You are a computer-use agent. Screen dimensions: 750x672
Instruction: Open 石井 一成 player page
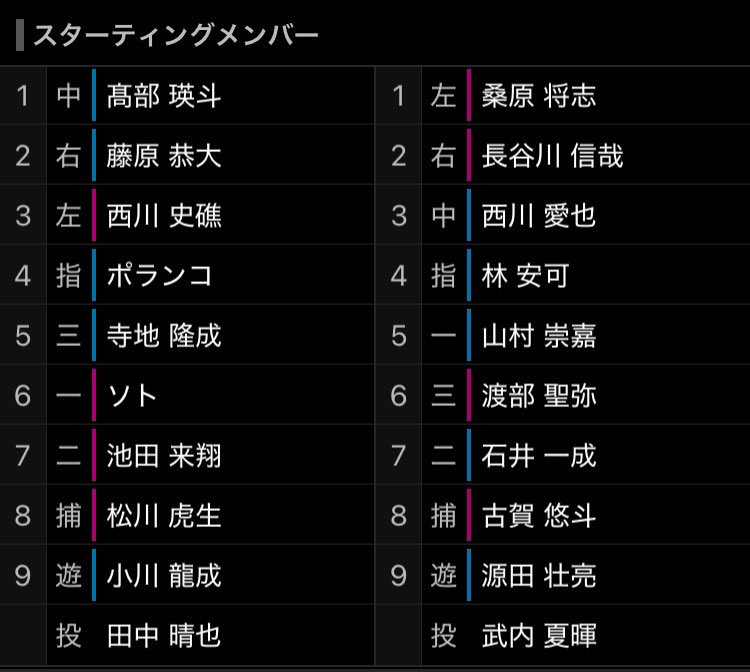539,456
